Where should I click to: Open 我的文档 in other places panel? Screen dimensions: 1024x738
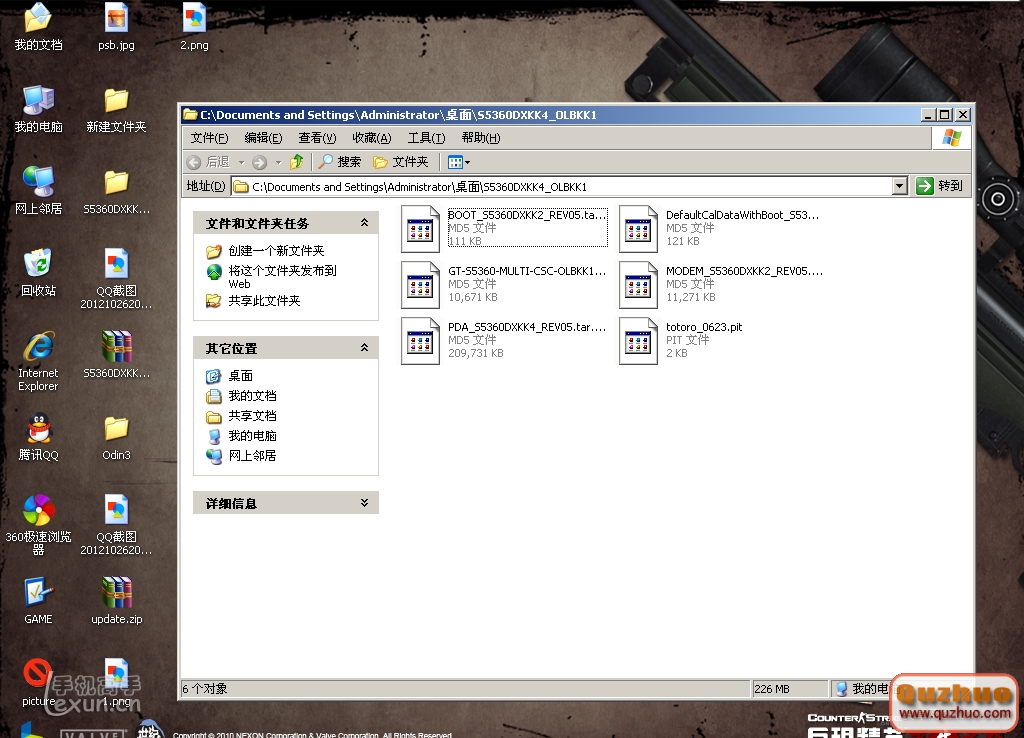coord(252,396)
